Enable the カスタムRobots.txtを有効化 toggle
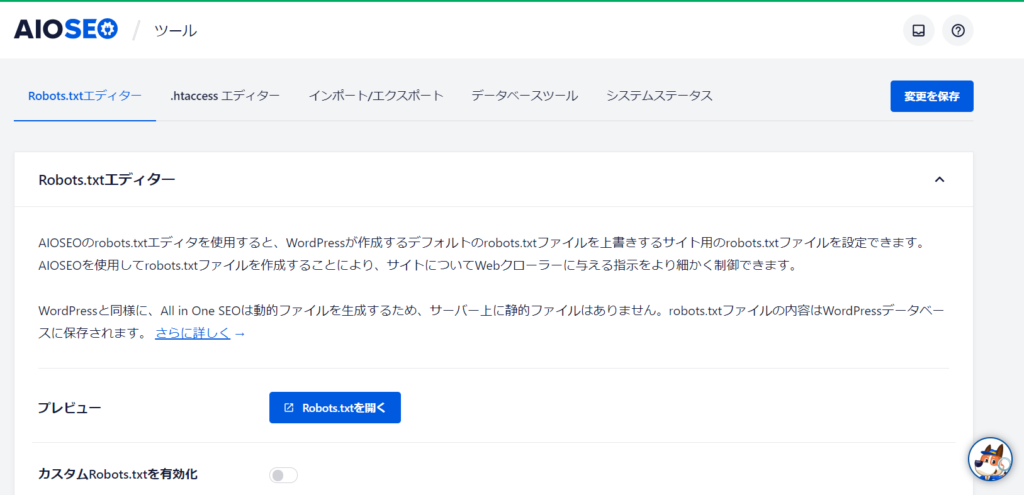 [284, 475]
